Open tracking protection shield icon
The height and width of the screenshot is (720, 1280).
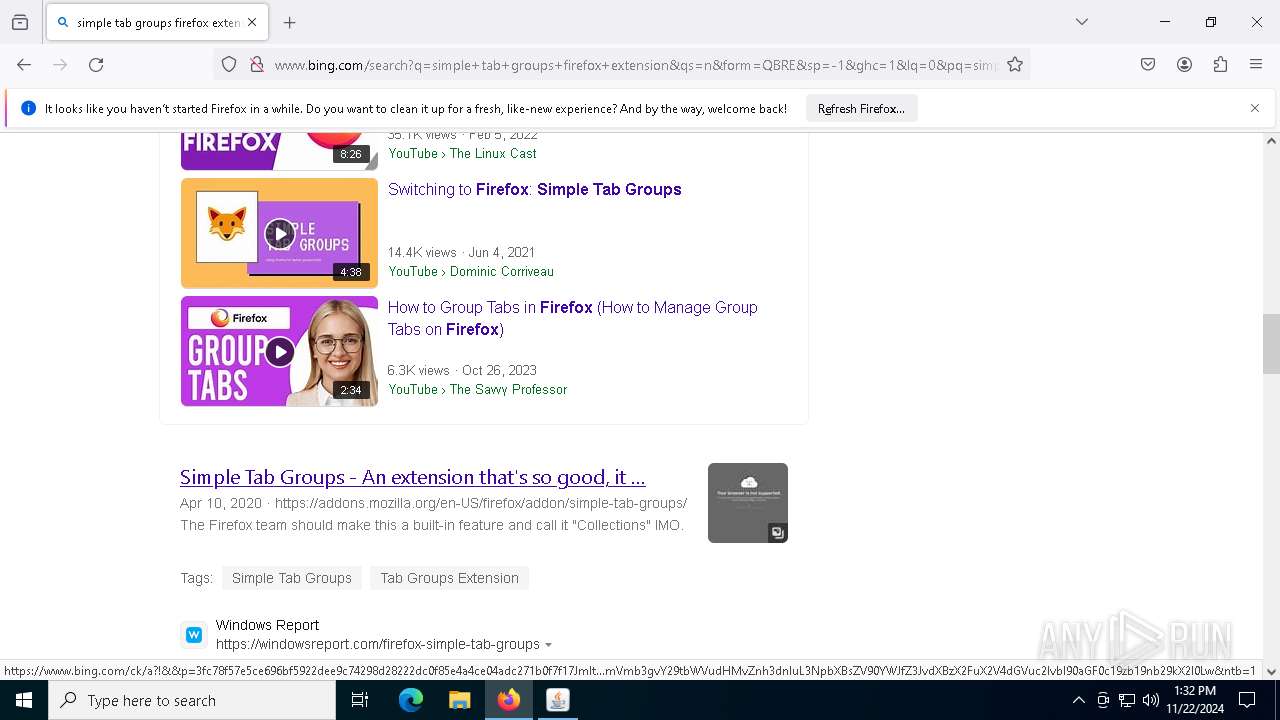click(x=229, y=65)
